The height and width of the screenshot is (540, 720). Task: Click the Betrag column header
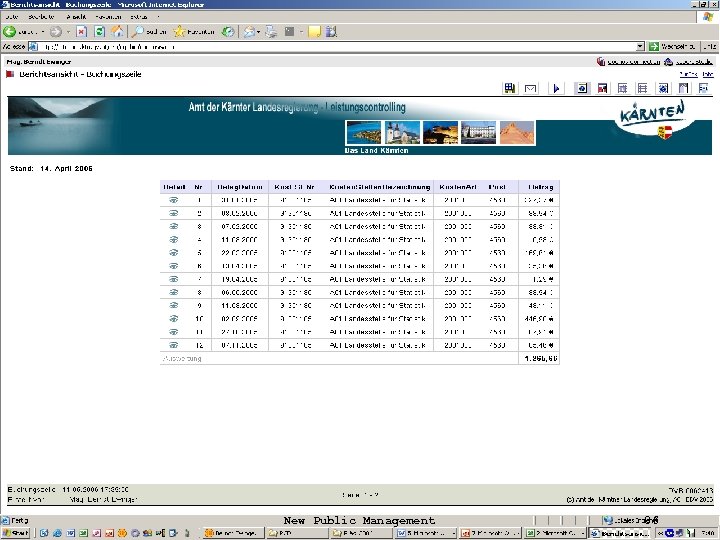click(x=540, y=187)
